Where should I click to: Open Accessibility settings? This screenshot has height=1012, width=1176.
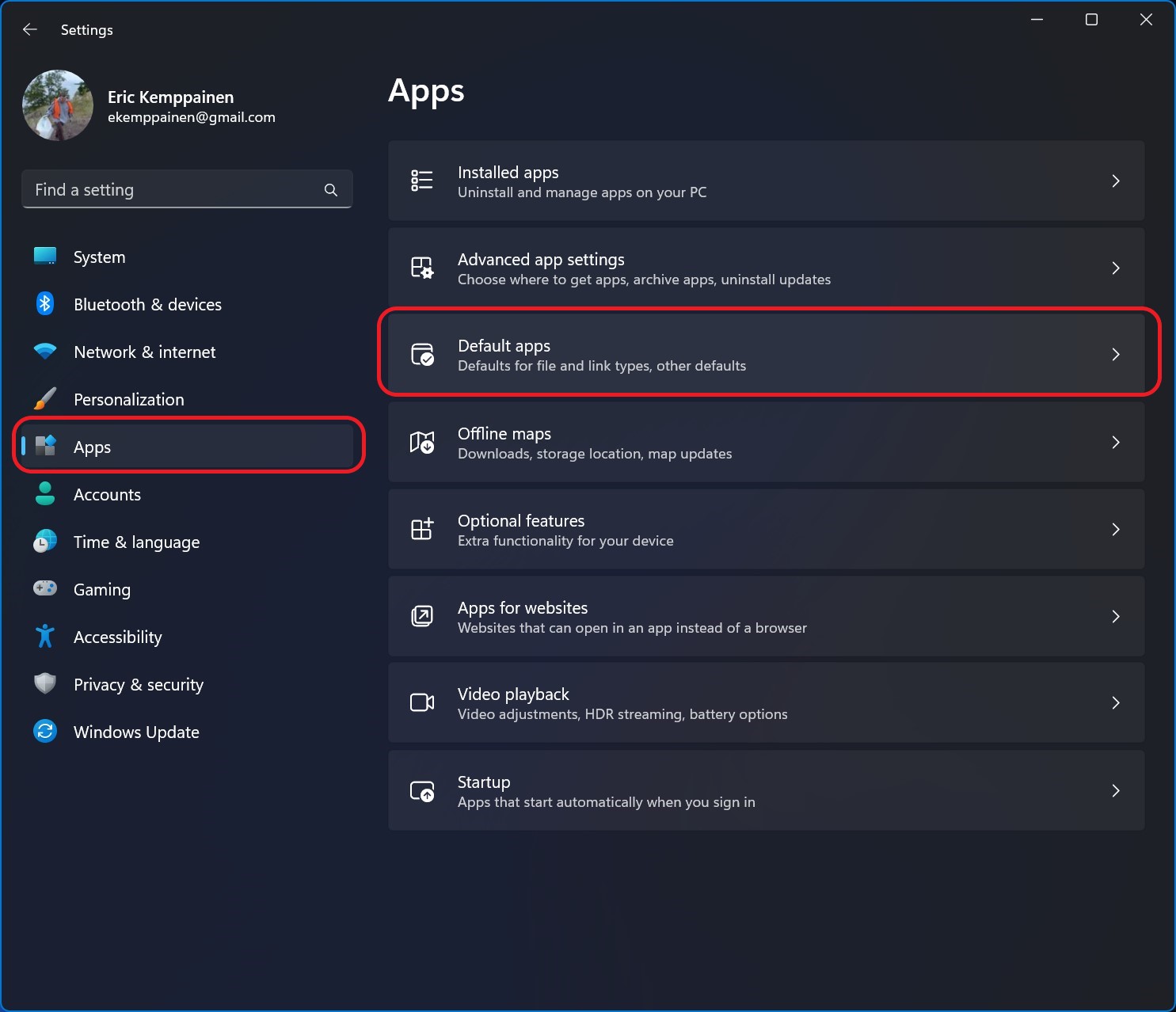(187, 637)
